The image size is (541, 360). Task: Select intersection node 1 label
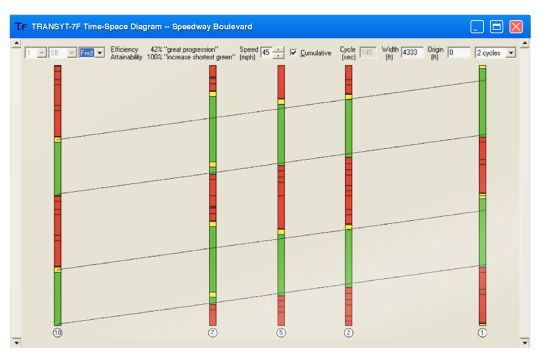point(482,333)
